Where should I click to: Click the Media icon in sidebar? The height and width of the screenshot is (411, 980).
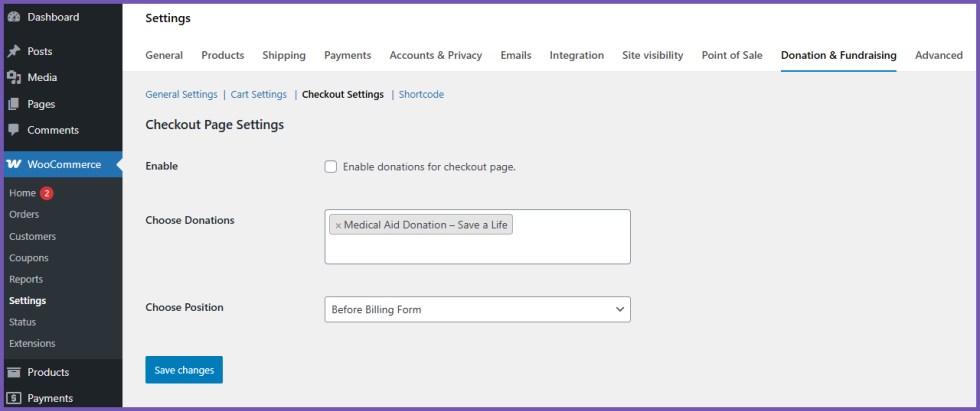(14, 77)
